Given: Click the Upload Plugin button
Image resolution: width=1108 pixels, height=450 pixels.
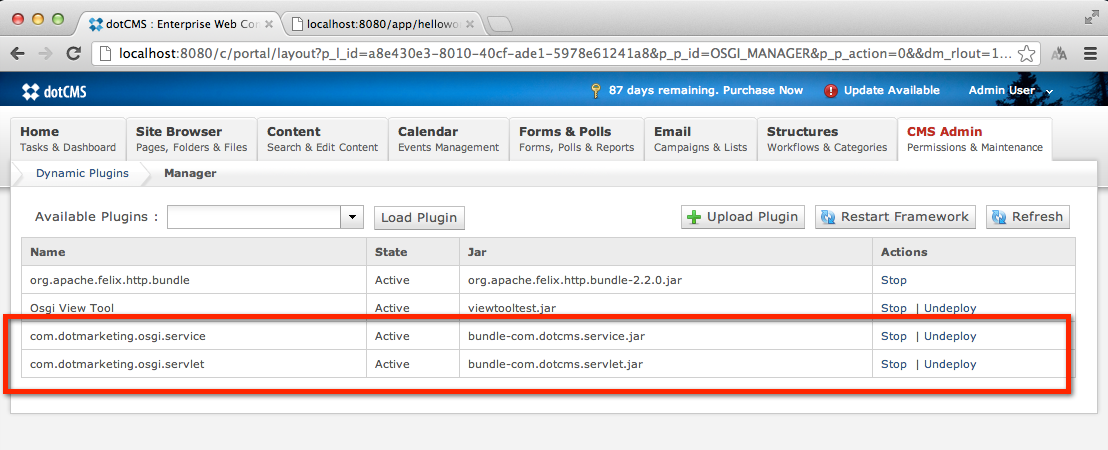Looking at the screenshot, I should (743, 217).
